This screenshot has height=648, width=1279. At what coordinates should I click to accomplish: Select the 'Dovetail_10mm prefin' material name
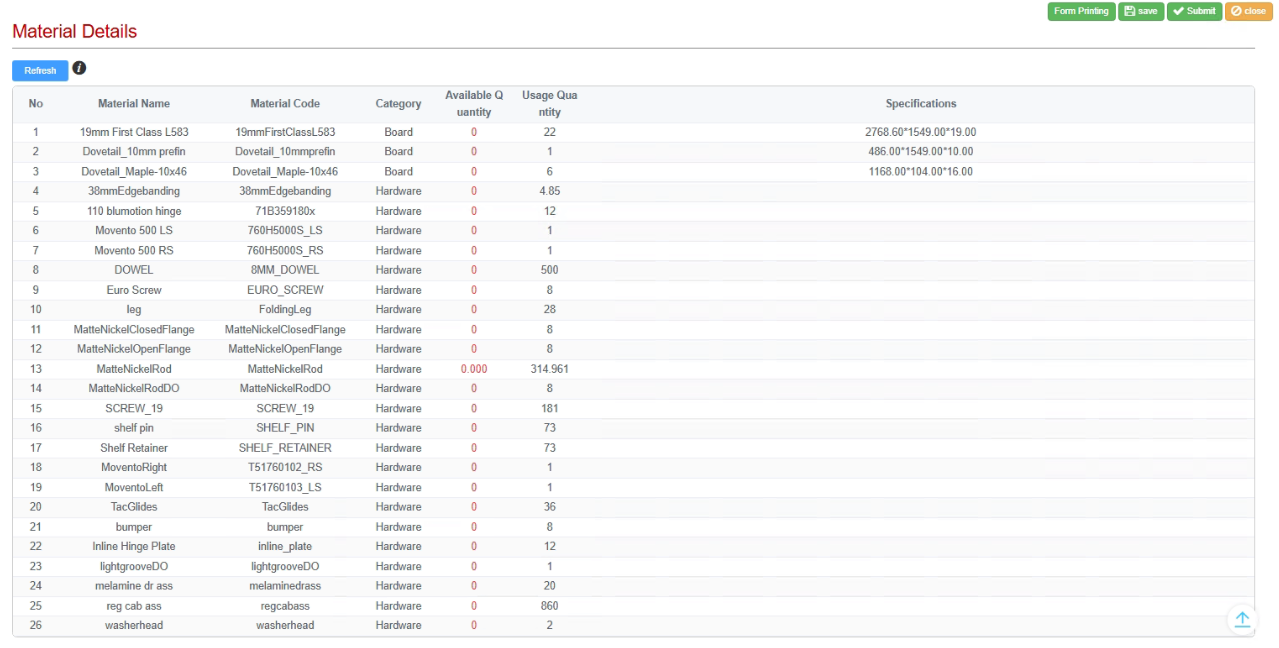tap(134, 152)
